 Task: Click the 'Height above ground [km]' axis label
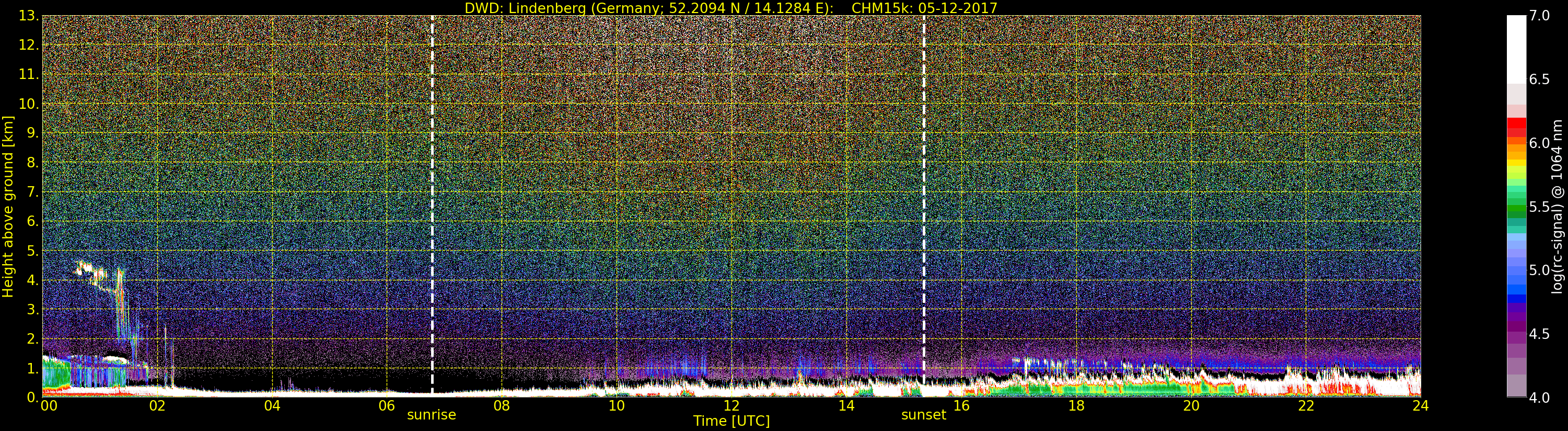(8, 207)
